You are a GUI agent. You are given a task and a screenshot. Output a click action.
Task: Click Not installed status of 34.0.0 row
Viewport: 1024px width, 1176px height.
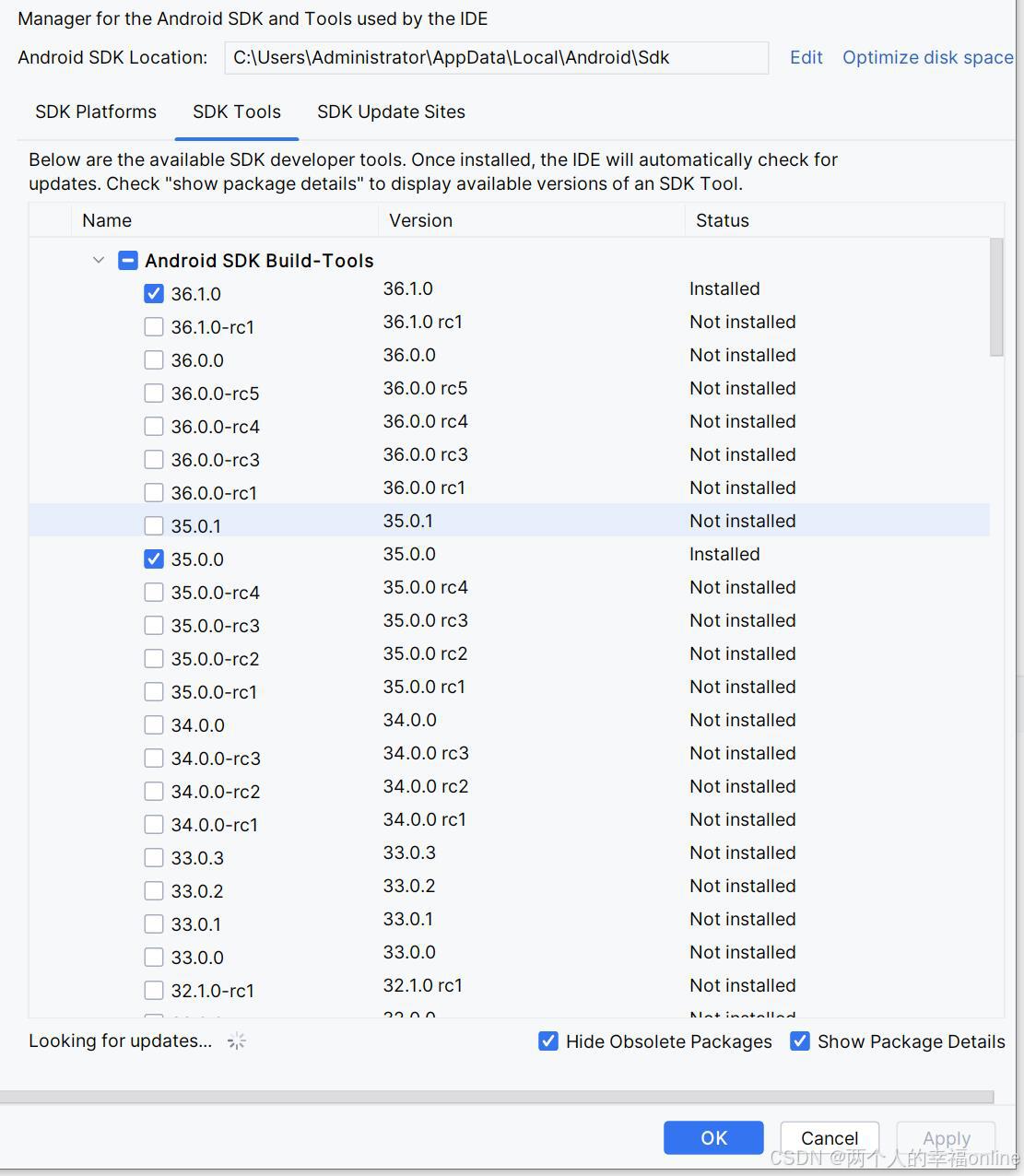(x=743, y=720)
